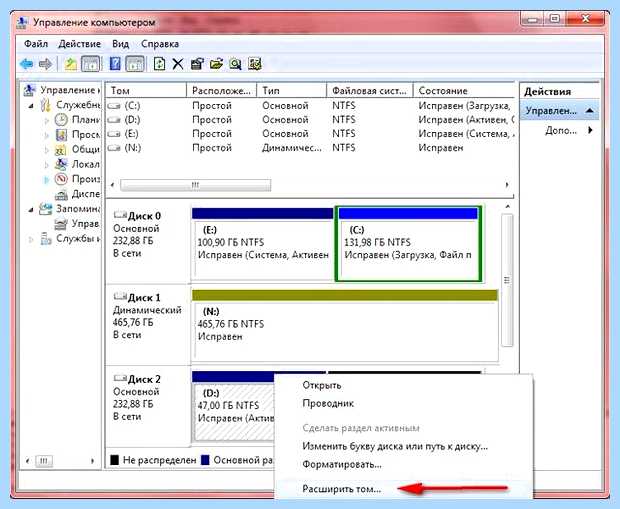The width and height of the screenshot is (620, 509).
Task: Click the disk settings icon ending the toolbar
Action: click(255, 64)
